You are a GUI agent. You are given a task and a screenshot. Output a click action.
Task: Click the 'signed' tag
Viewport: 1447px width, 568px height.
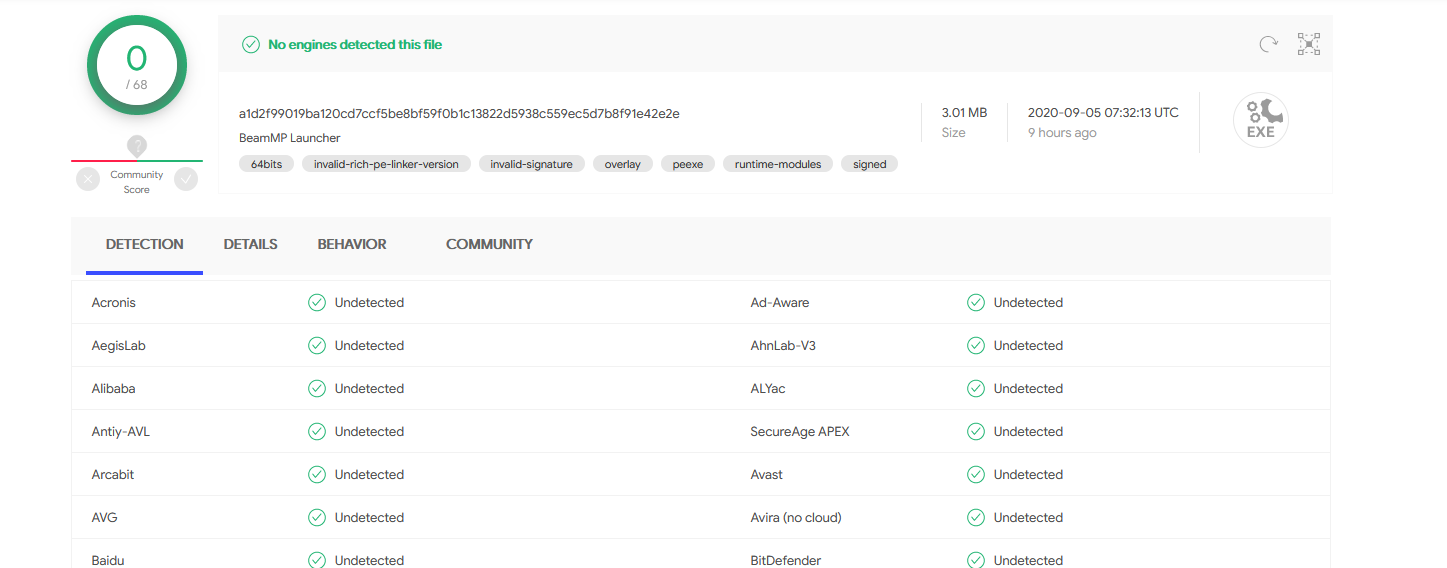869,164
